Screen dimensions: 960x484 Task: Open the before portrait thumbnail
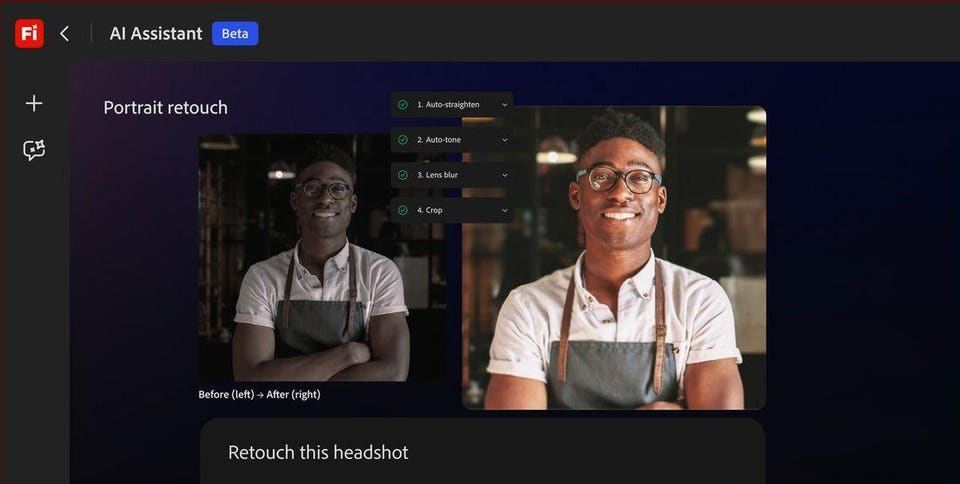coord(322,258)
